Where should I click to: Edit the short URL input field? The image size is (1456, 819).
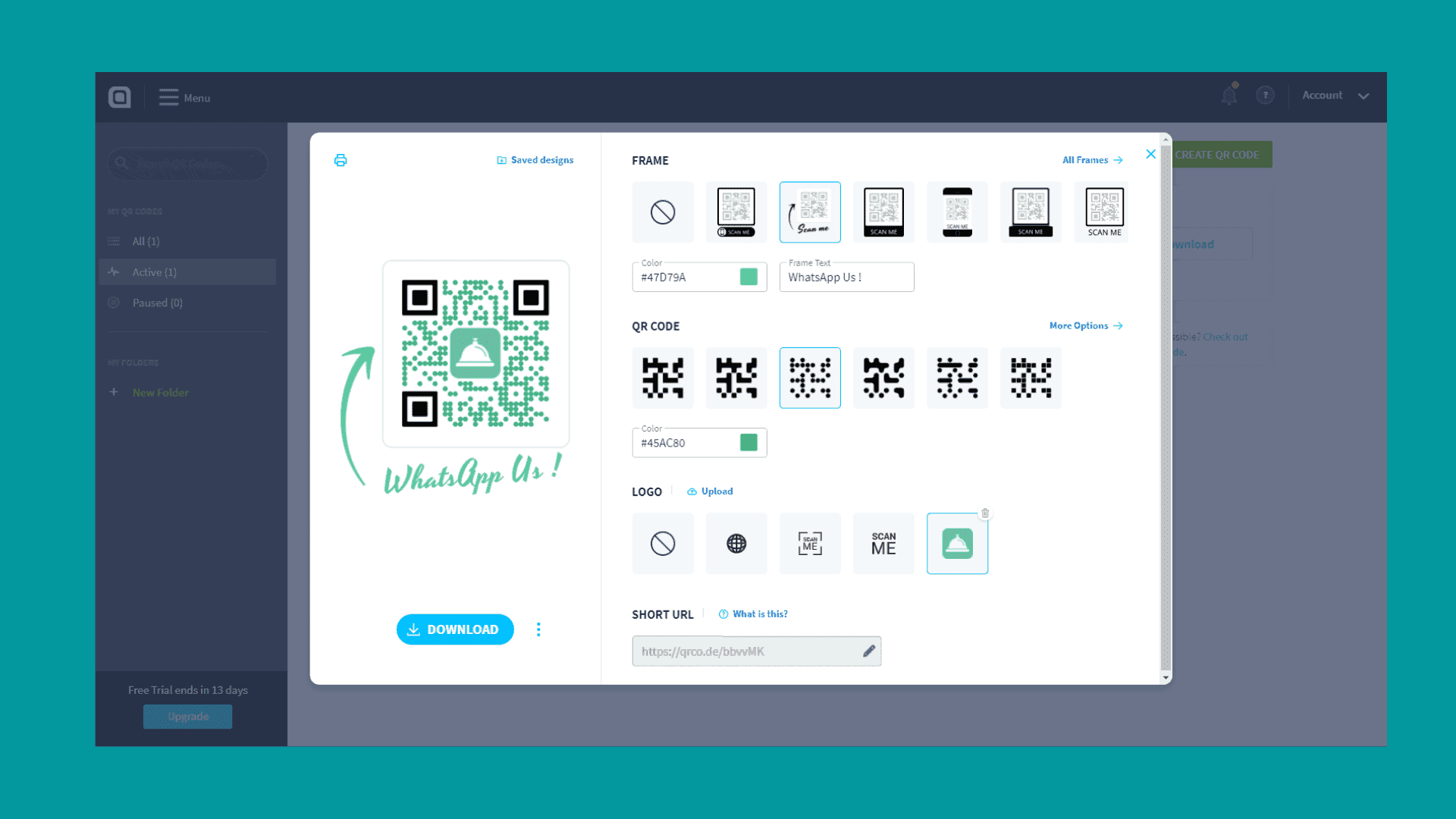(x=868, y=651)
